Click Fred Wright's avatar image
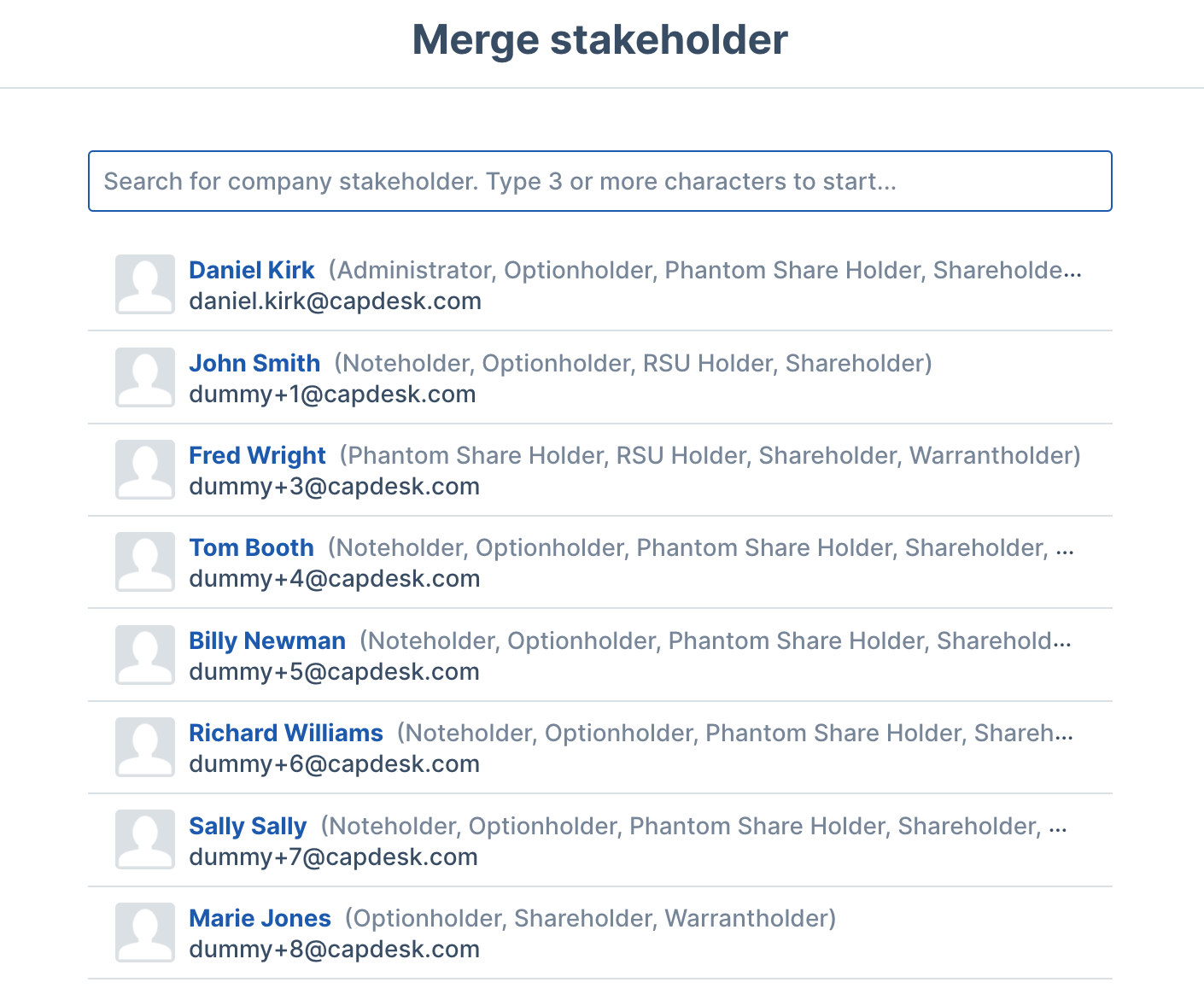The width and height of the screenshot is (1204, 994). click(145, 470)
